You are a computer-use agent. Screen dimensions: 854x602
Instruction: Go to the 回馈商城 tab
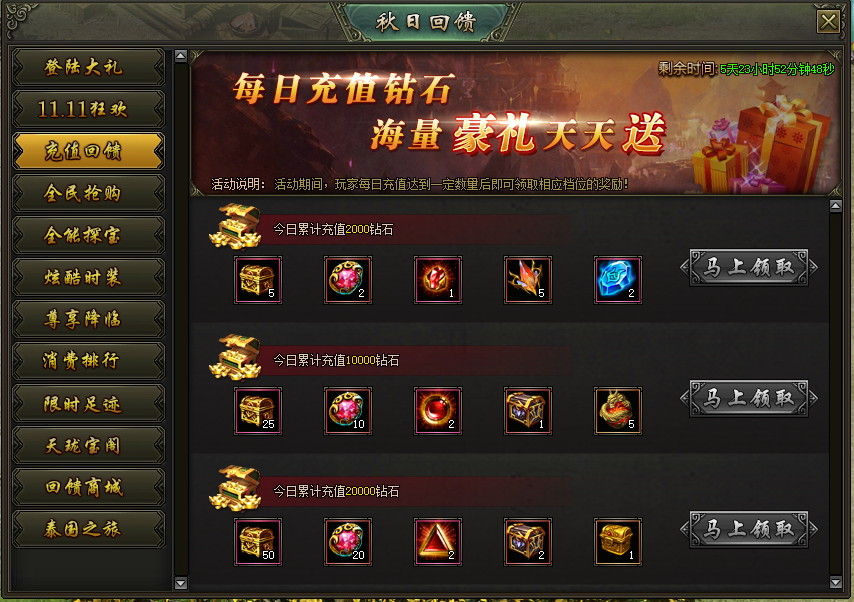[88, 487]
